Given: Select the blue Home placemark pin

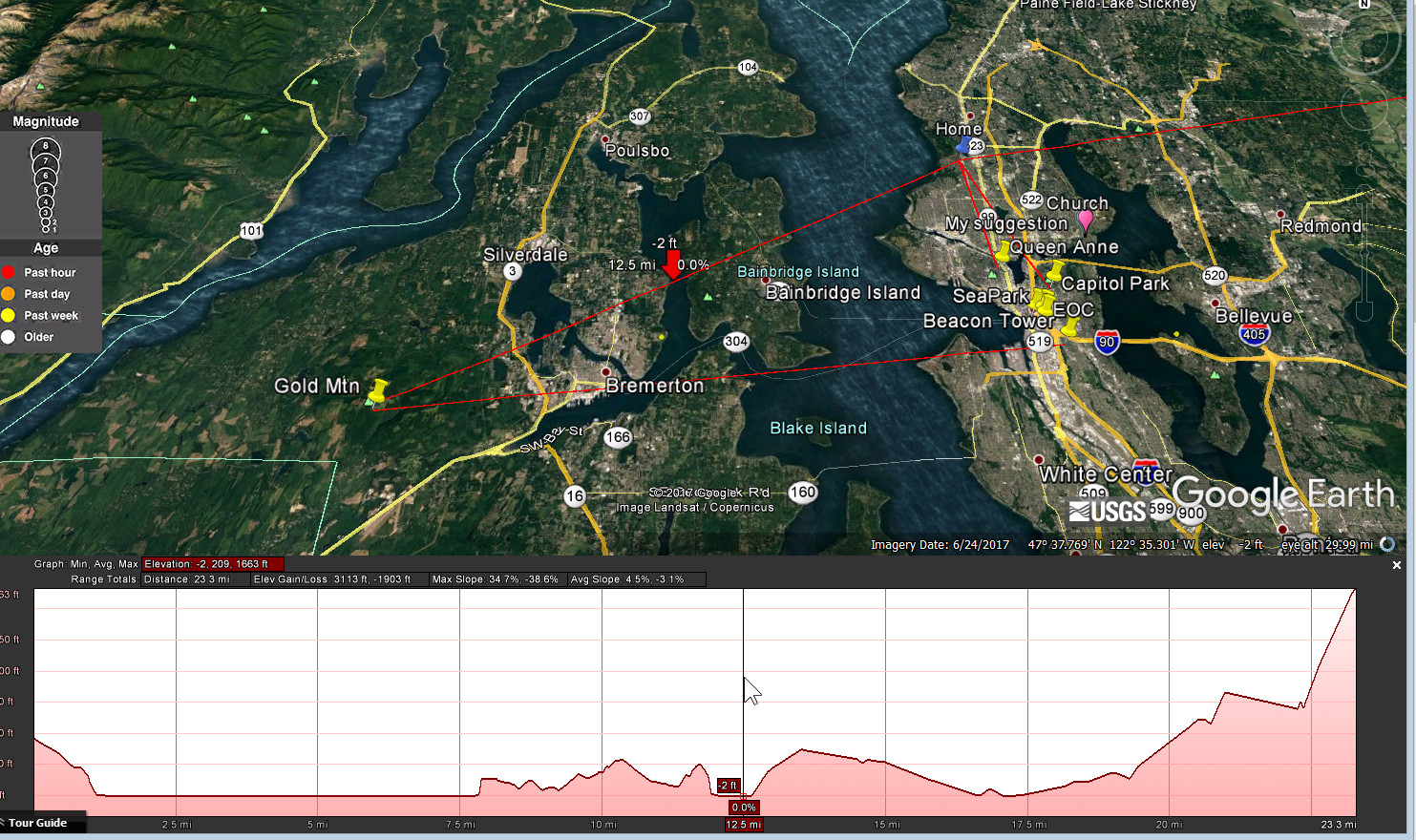Looking at the screenshot, I should point(964,146).
